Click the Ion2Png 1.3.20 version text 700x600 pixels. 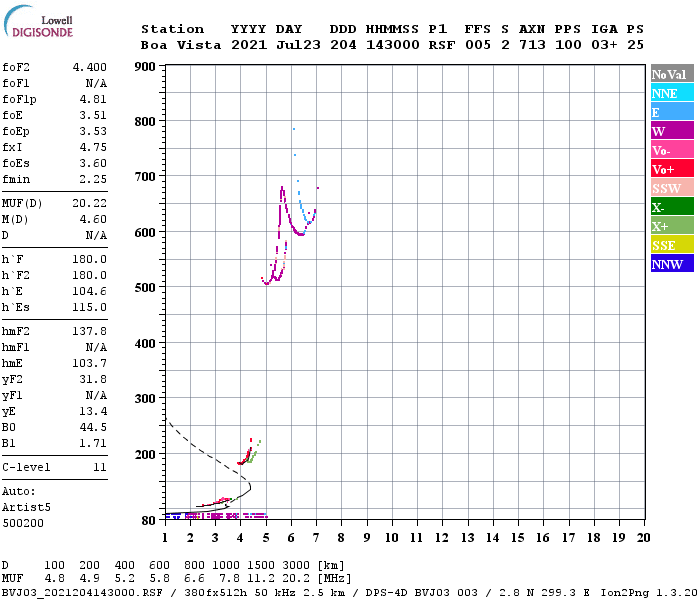click(649, 593)
